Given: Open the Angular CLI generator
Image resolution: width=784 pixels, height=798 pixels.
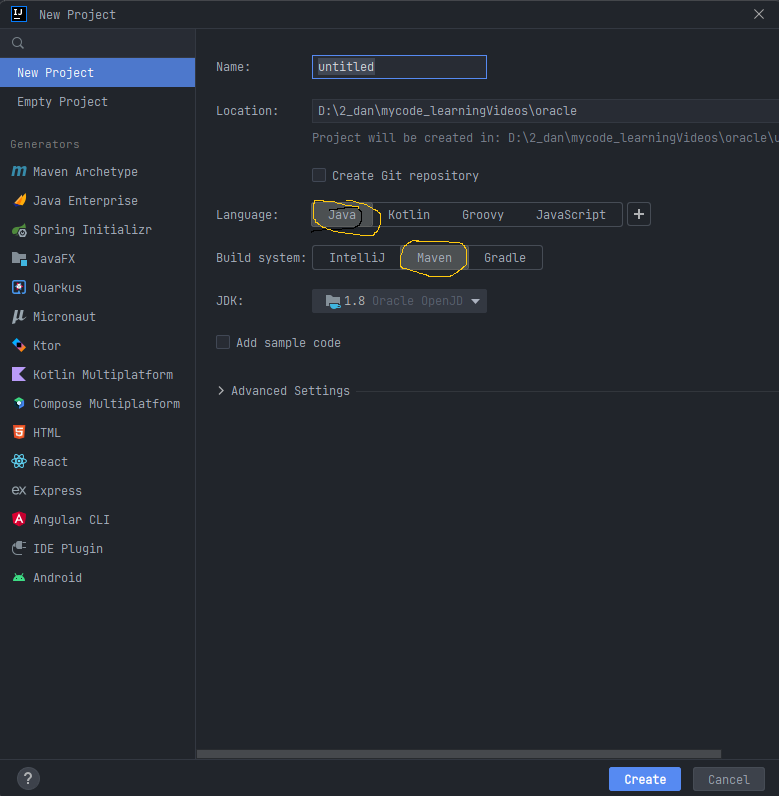Looking at the screenshot, I should click(98, 520).
